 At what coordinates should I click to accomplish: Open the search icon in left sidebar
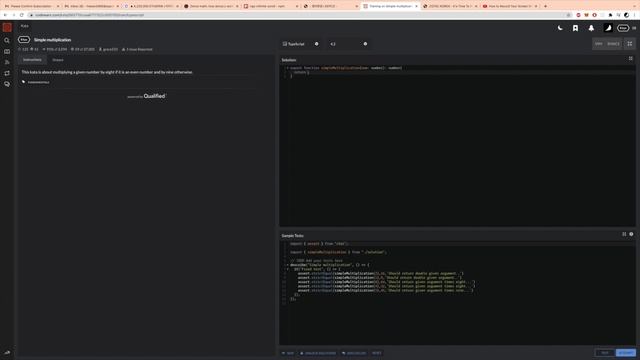pyautogui.click(x=7, y=40)
